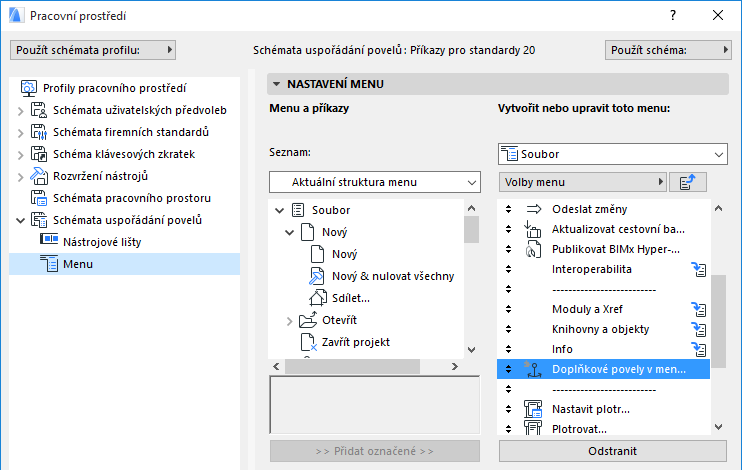The image size is (742, 470).
Task: Select the Moduly a Xref menu entry
Action: tap(585, 309)
